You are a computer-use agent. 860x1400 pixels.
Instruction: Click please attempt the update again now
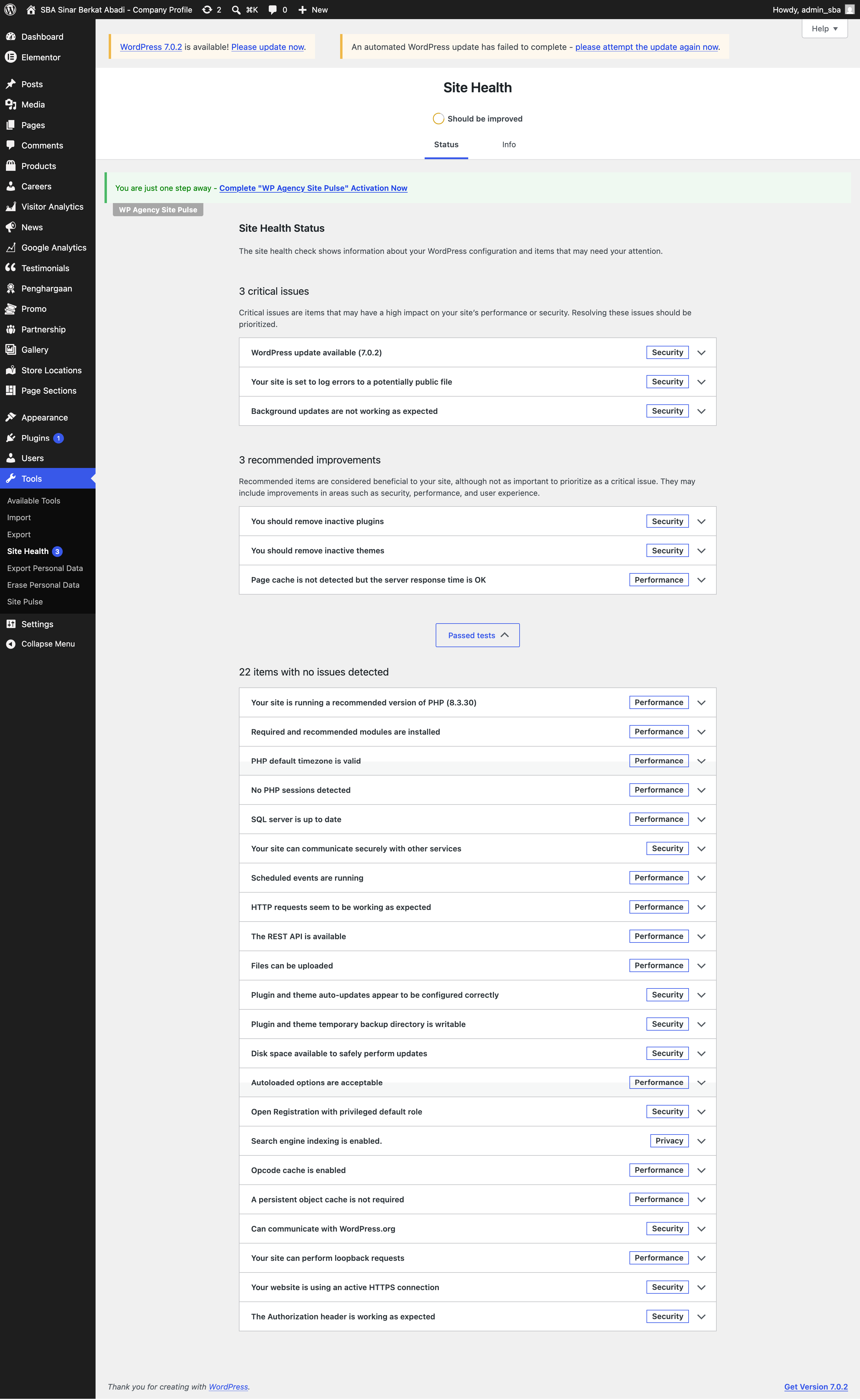pyautogui.click(x=647, y=47)
